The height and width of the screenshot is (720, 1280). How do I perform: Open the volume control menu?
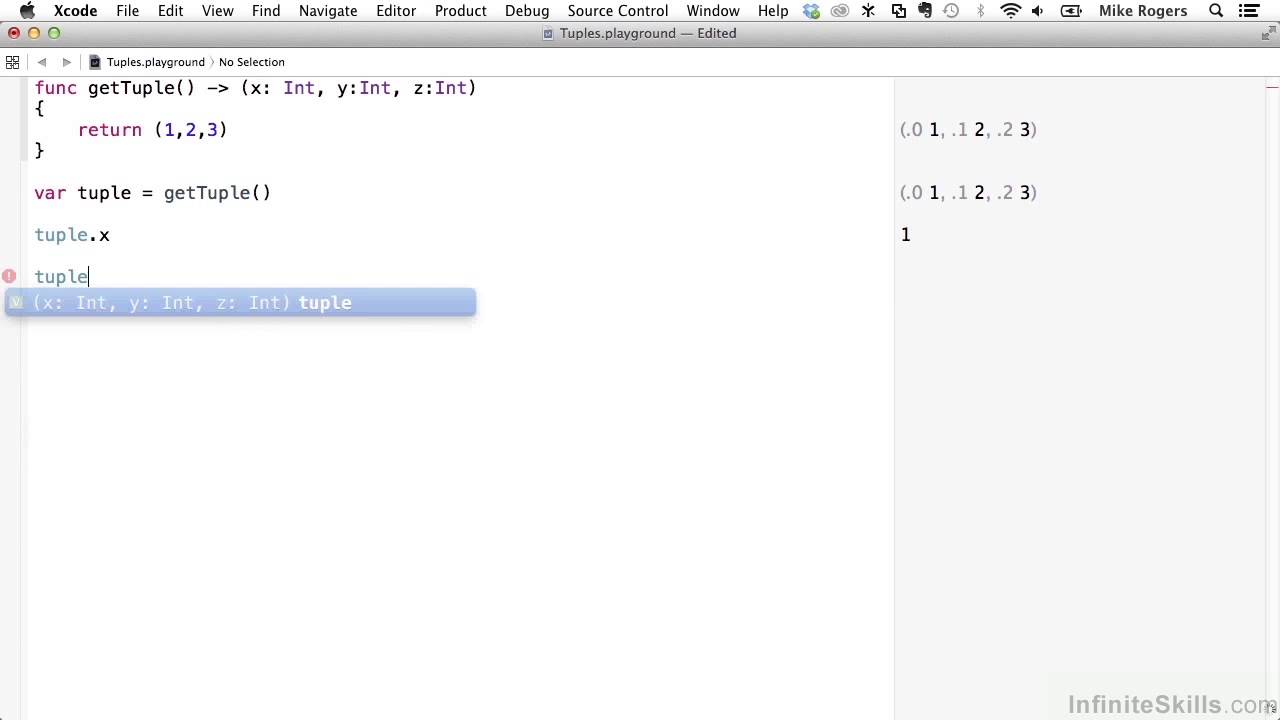coord(1038,11)
